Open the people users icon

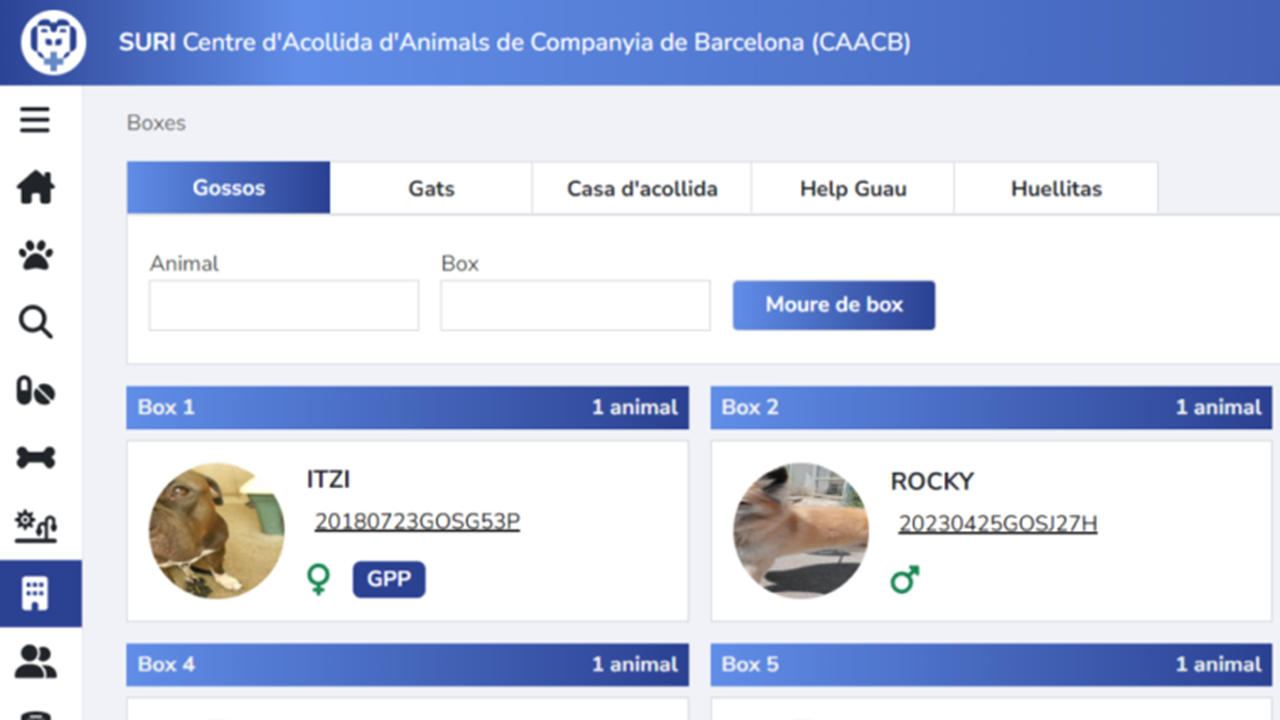pos(36,661)
